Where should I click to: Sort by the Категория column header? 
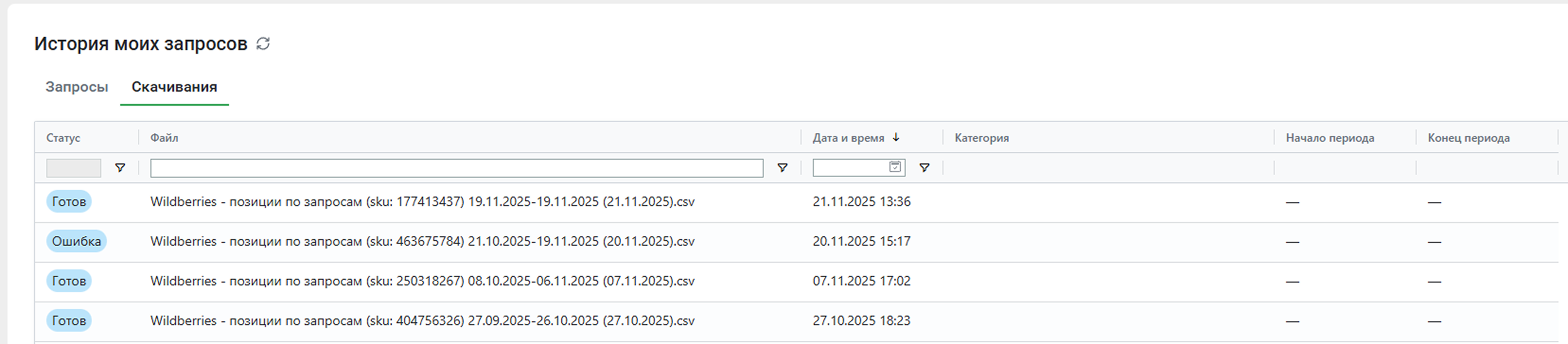pos(981,138)
